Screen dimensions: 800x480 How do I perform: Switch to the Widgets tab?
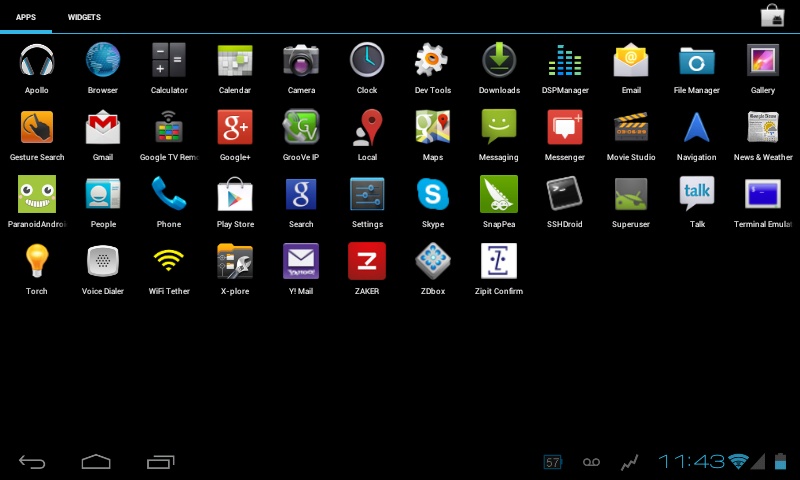(84, 18)
